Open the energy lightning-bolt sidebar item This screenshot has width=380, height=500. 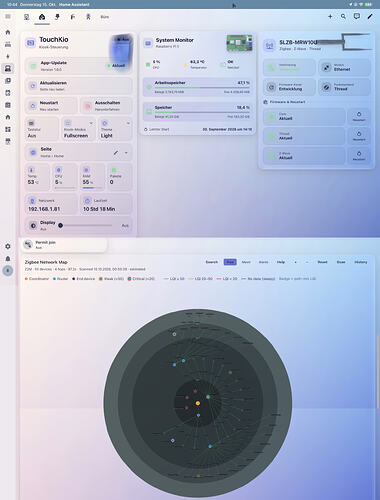8,56
